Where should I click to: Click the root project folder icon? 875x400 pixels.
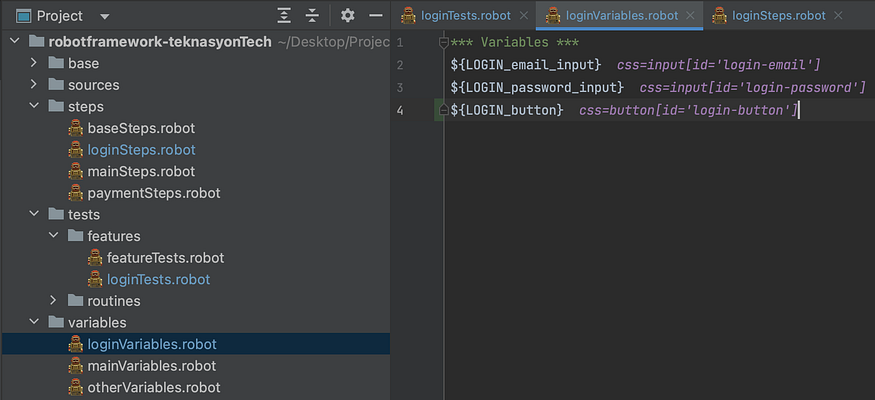coord(36,41)
